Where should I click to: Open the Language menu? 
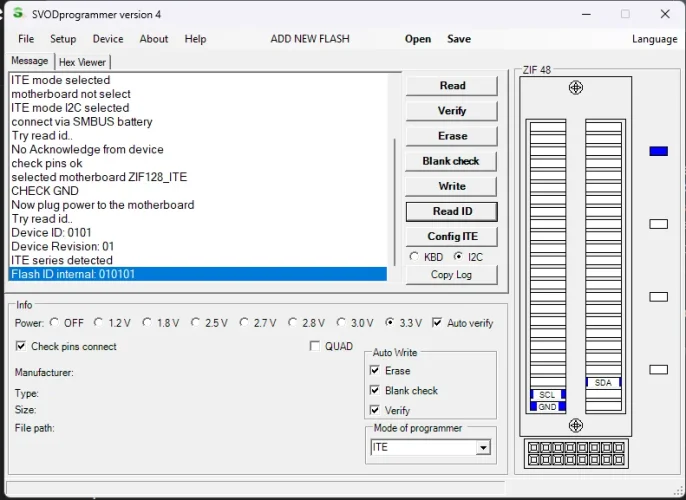point(654,39)
